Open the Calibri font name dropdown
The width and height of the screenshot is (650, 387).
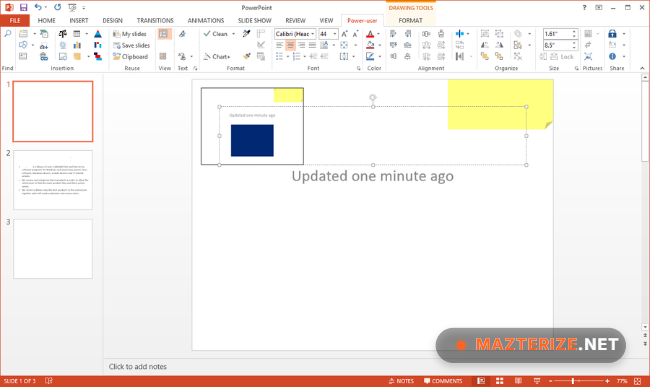point(313,34)
